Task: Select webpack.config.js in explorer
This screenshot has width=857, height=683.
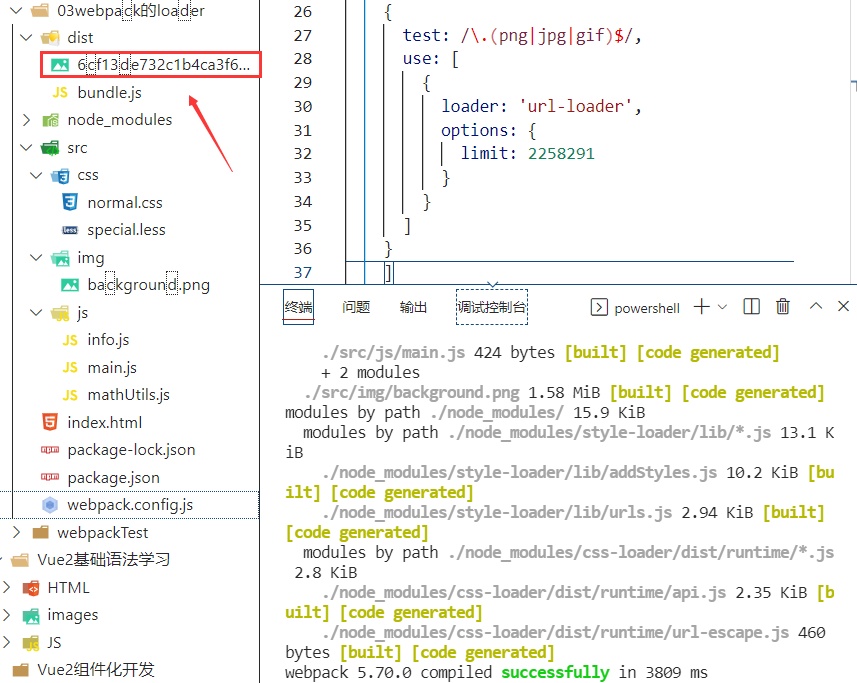Action: coord(130,505)
